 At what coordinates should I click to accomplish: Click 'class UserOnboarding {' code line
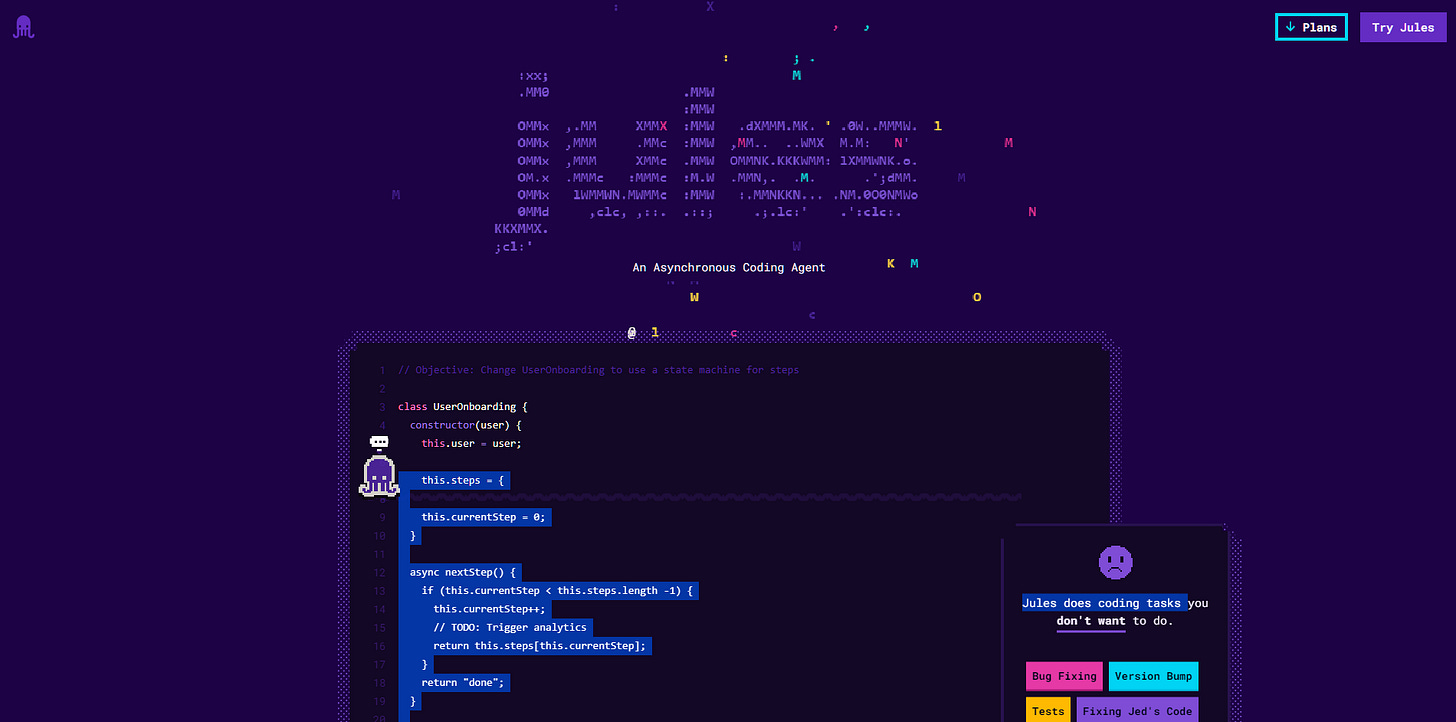coord(462,407)
